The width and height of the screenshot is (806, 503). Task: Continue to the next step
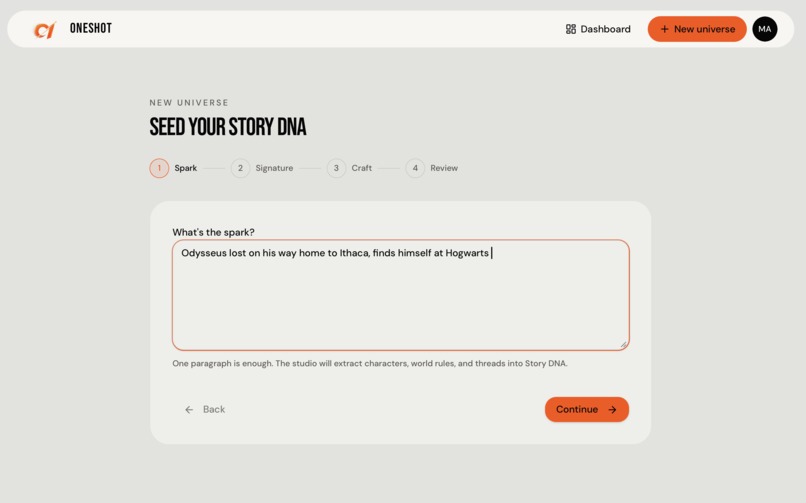point(587,409)
